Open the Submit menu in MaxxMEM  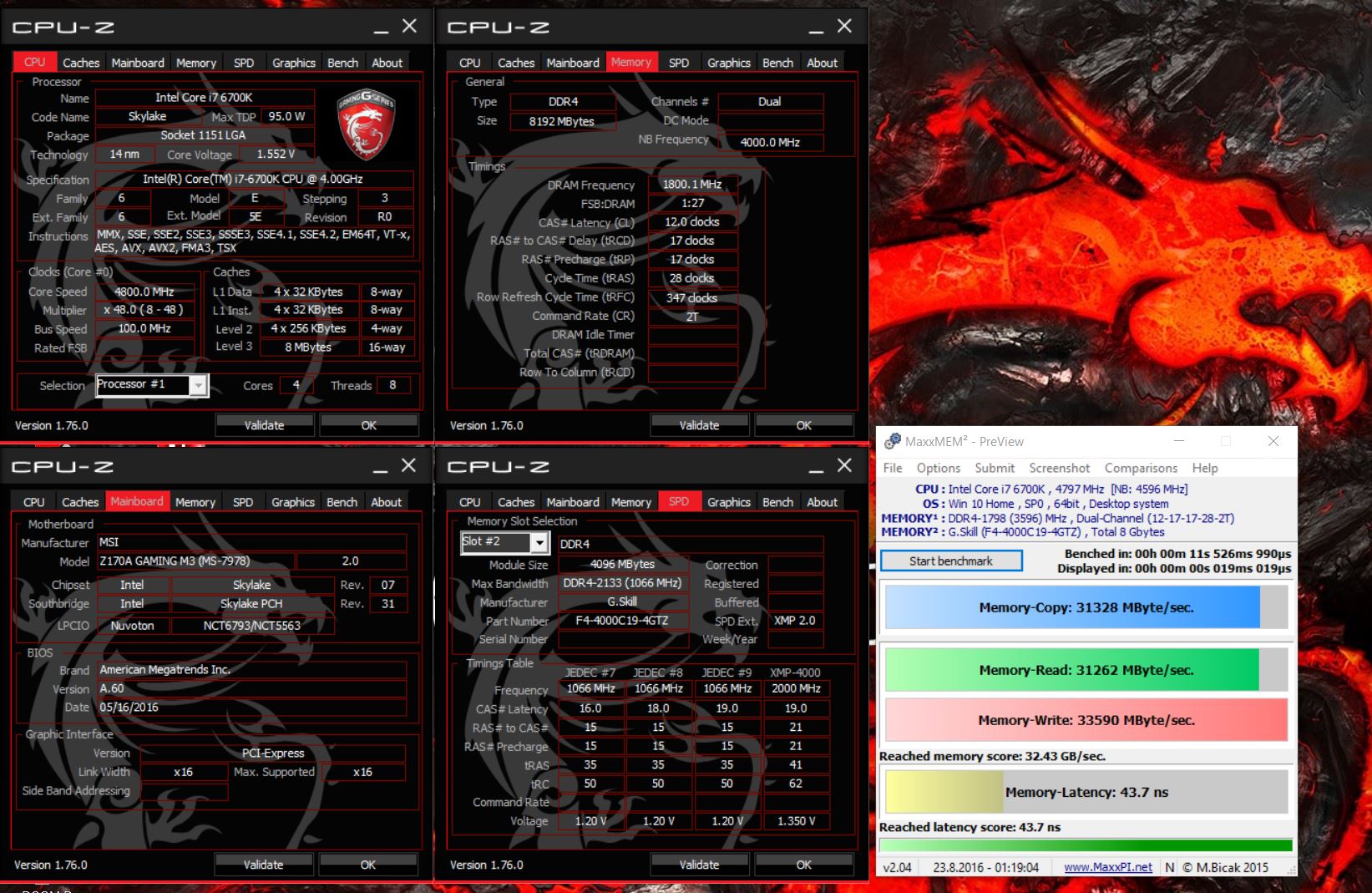tap(995, 468)
